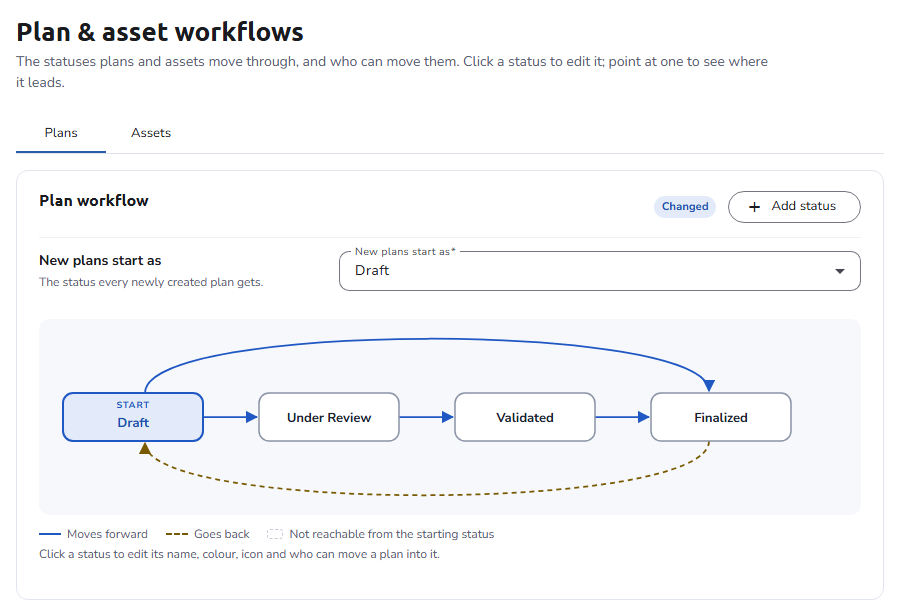The image size is (900, 616).
Task: Click the dropdown arrow beside Draft
Action: pos(840,271)
